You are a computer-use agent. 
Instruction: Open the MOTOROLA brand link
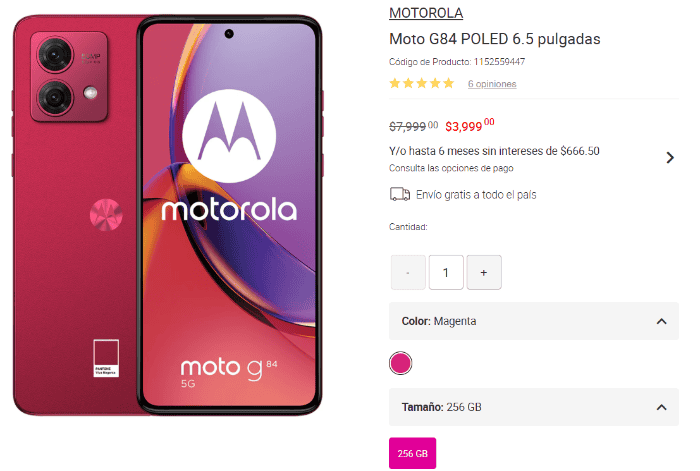pyautogui.click(x=426, y=13)
